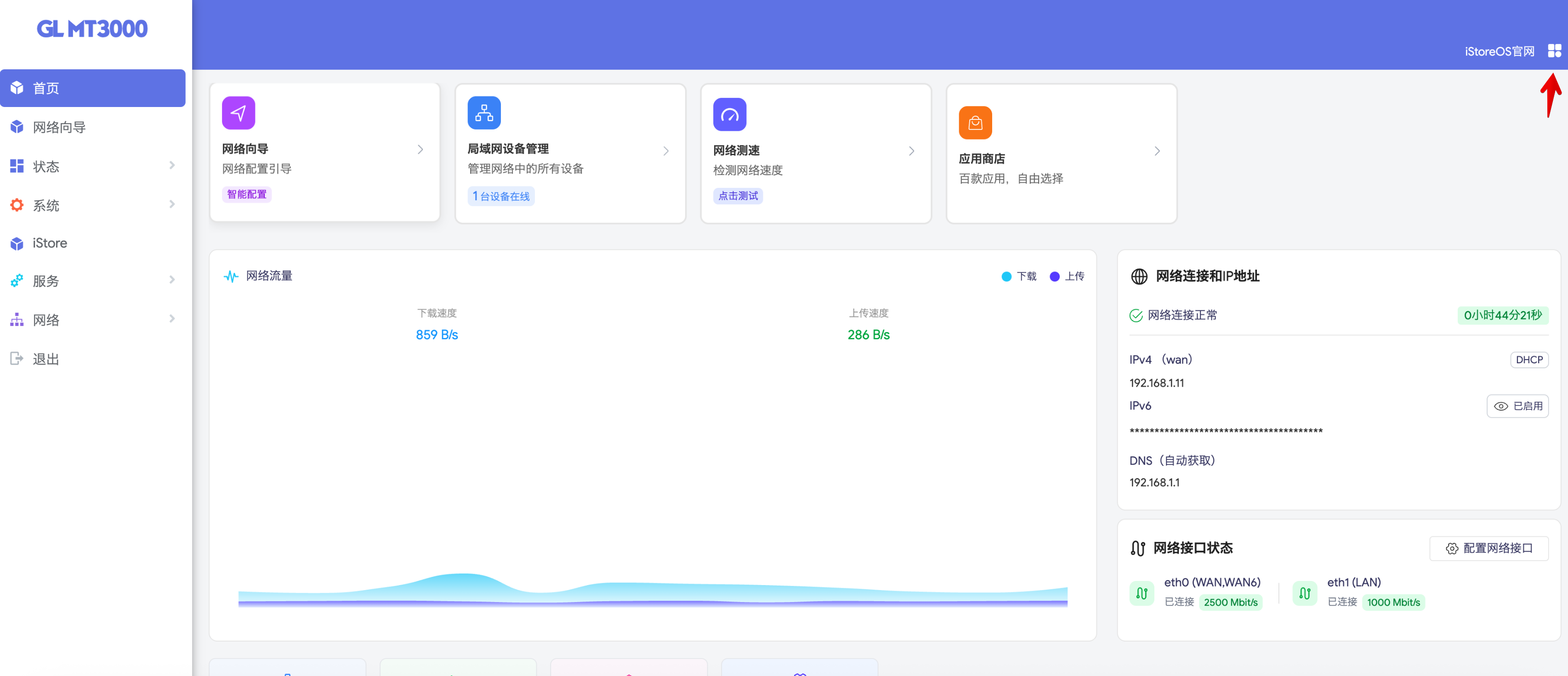Click the 点击测试 speed test tag
Image resolution: width=1568 pixels, height=676 pixels.
click(x=738, y=196)
